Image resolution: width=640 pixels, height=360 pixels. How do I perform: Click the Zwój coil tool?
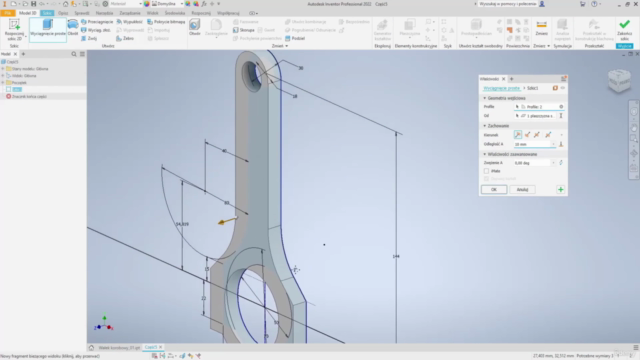point(89,38)
